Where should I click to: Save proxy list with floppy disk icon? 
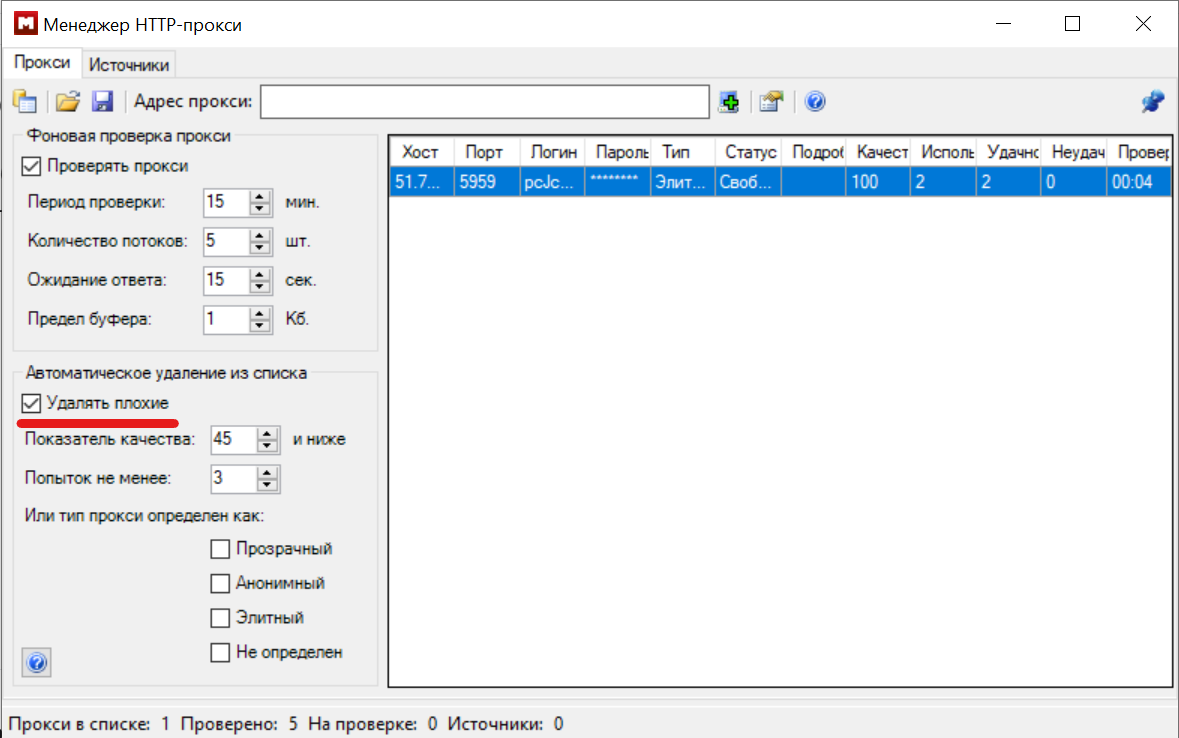(x=102, y=101)
